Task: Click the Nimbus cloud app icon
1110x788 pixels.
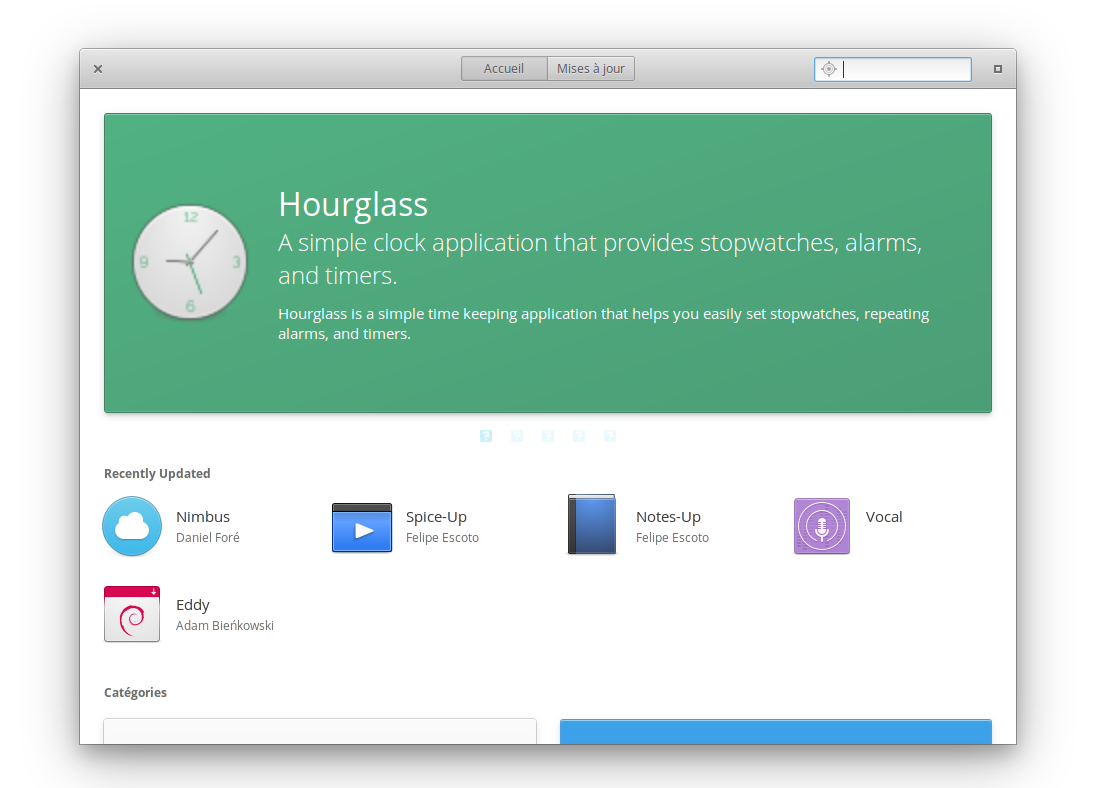Action: tap(132, 526)
